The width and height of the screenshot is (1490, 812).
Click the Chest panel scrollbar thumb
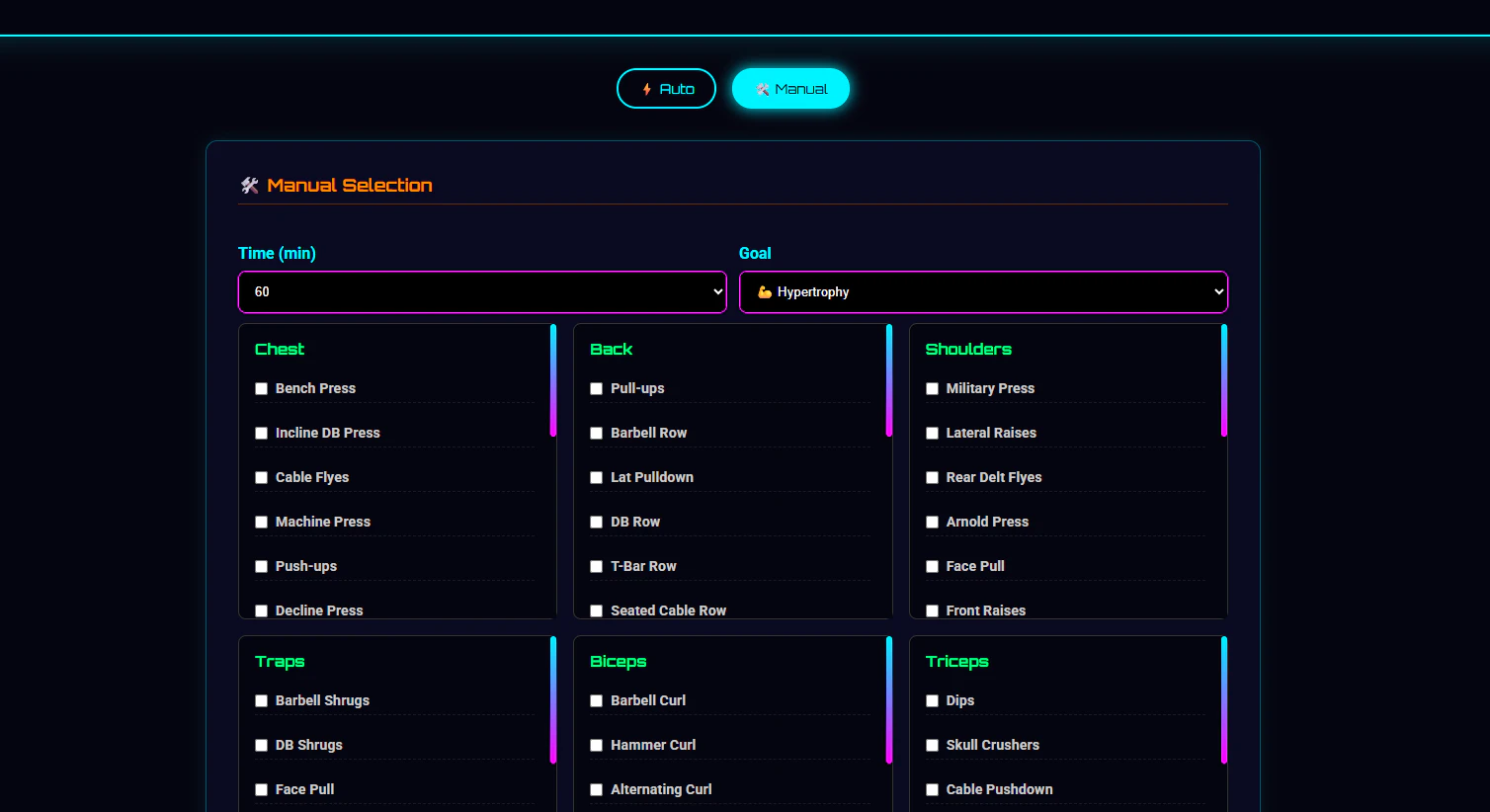tap(553, 380)
